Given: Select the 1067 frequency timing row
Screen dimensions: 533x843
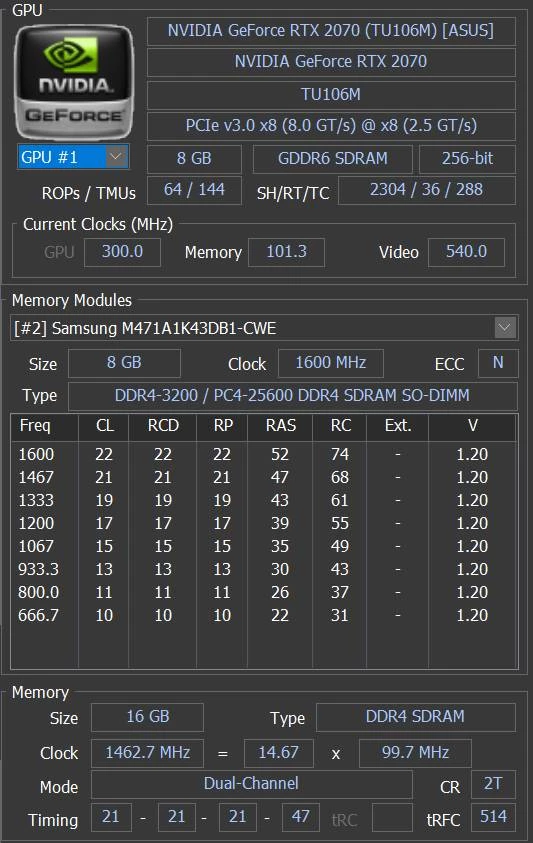Looking at the screenshot, I should pos(264,546).
